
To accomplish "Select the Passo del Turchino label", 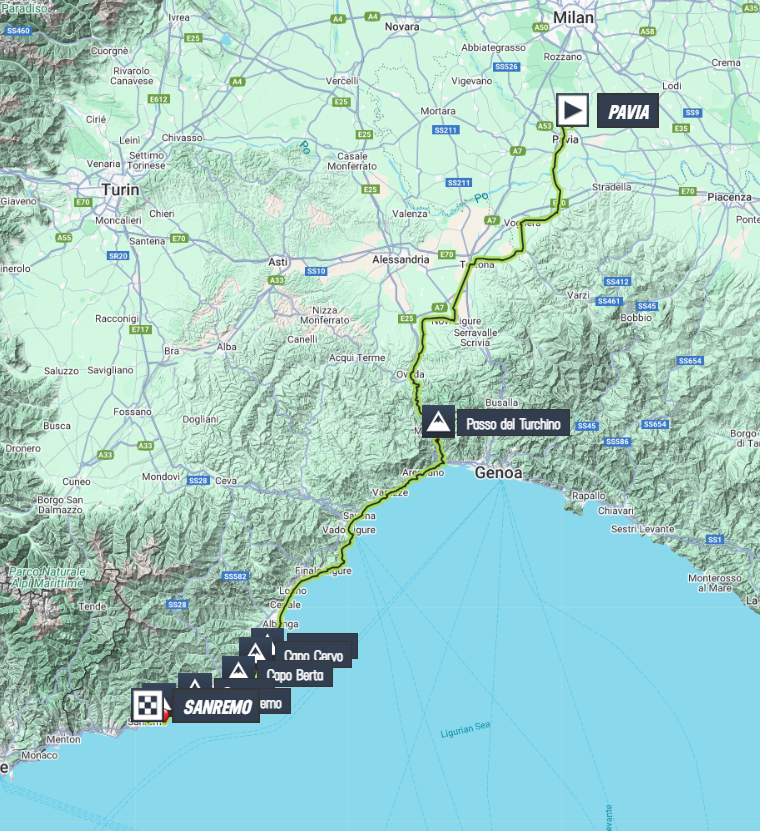I will click(x=516, y=424).
